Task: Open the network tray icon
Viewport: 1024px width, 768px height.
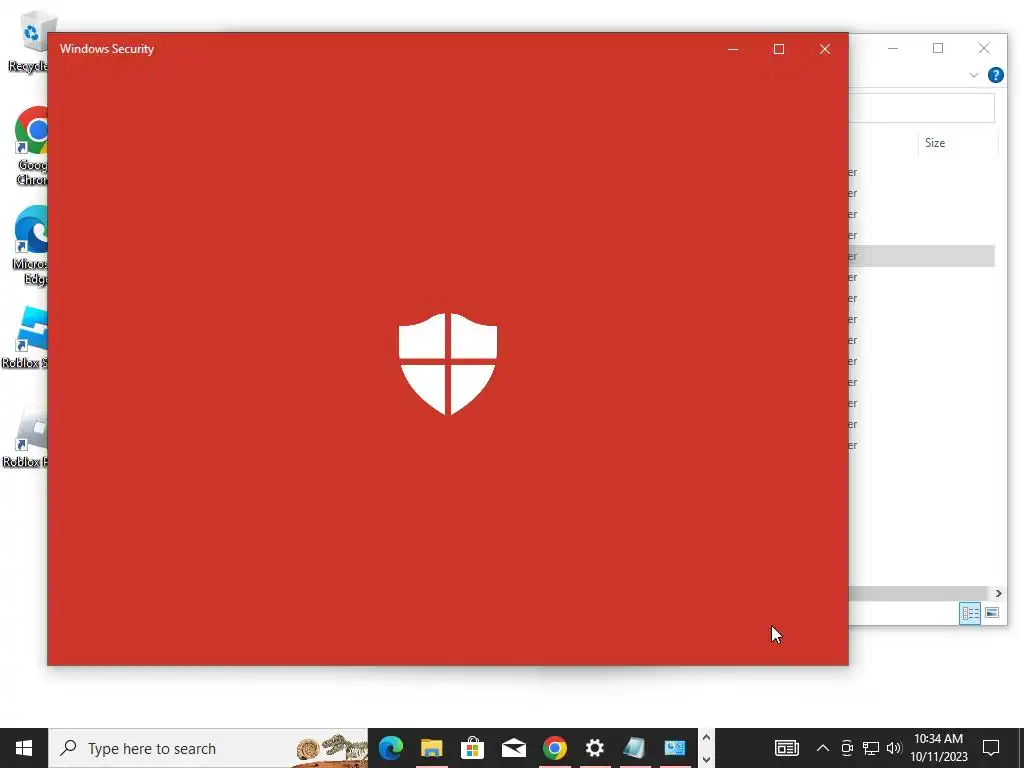Action: [x=871, y=748]
